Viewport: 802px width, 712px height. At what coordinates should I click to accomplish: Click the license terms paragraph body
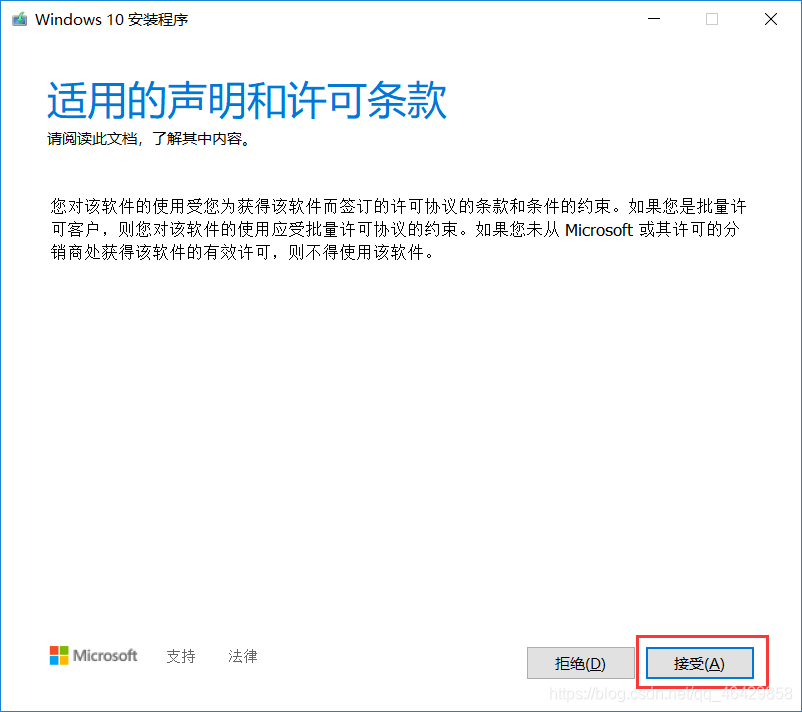pos(398,229)
